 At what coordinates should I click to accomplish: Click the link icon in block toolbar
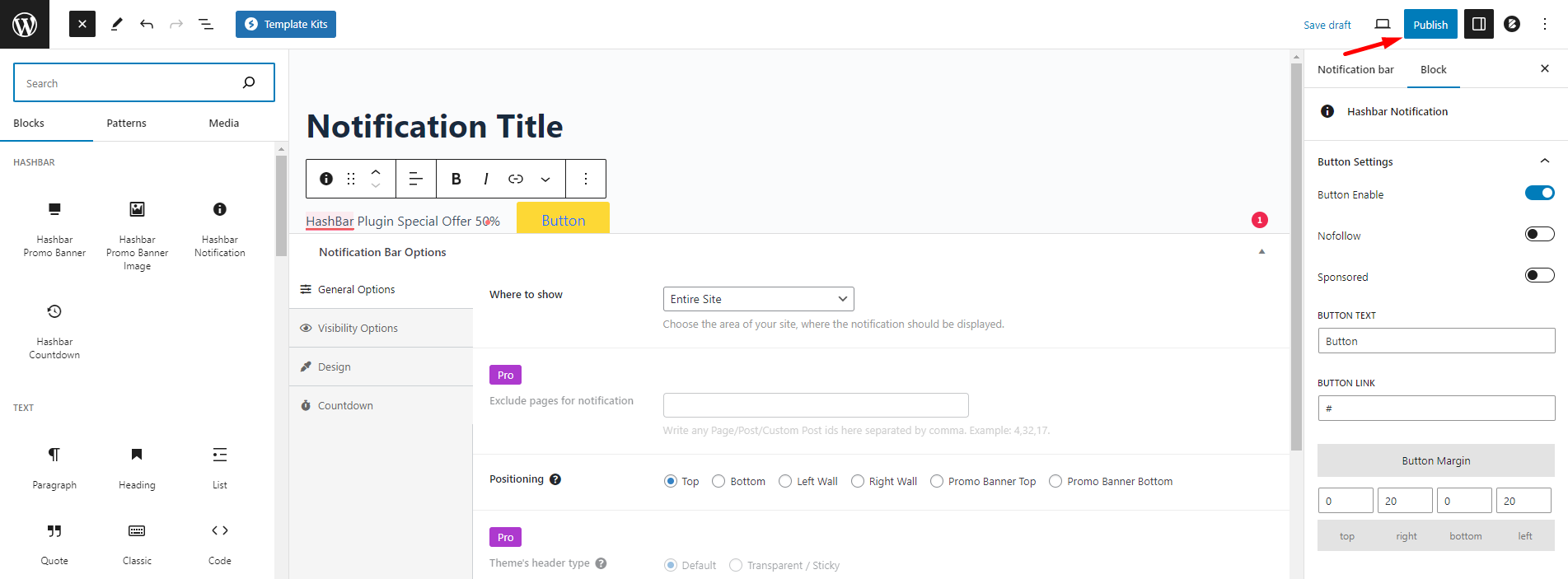516,179
